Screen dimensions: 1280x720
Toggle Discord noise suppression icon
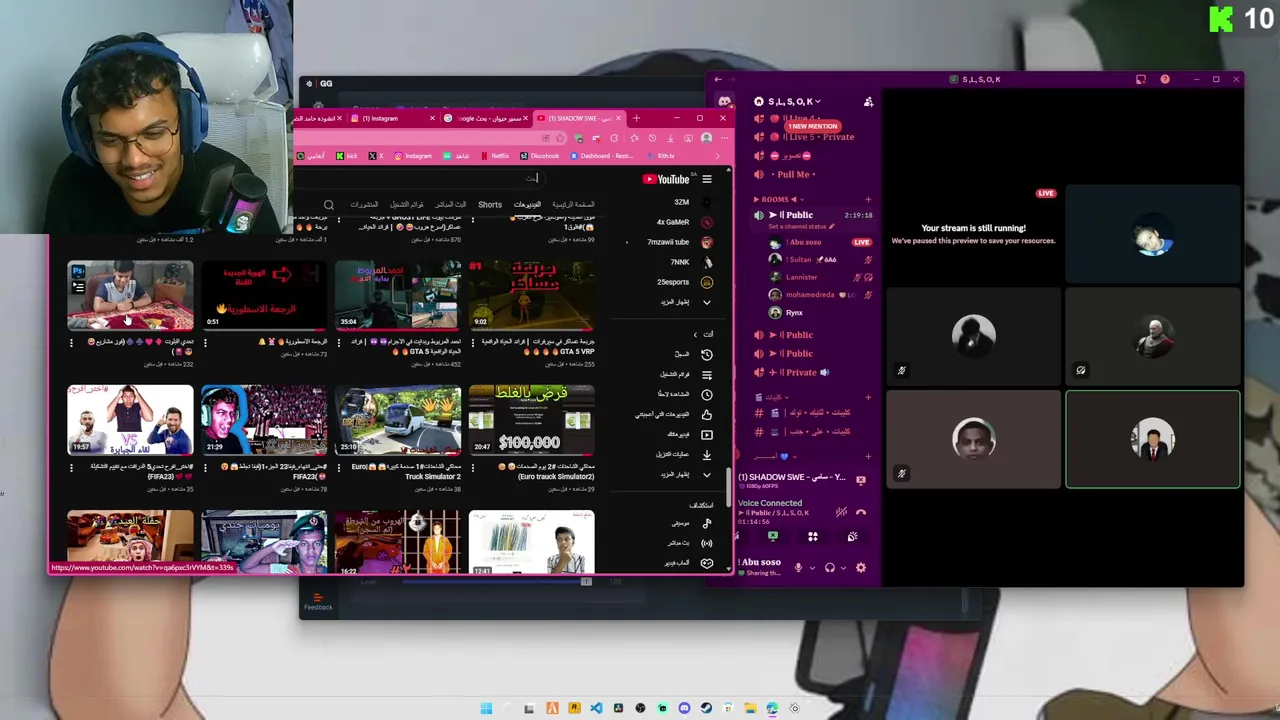(x=842, y=512)
